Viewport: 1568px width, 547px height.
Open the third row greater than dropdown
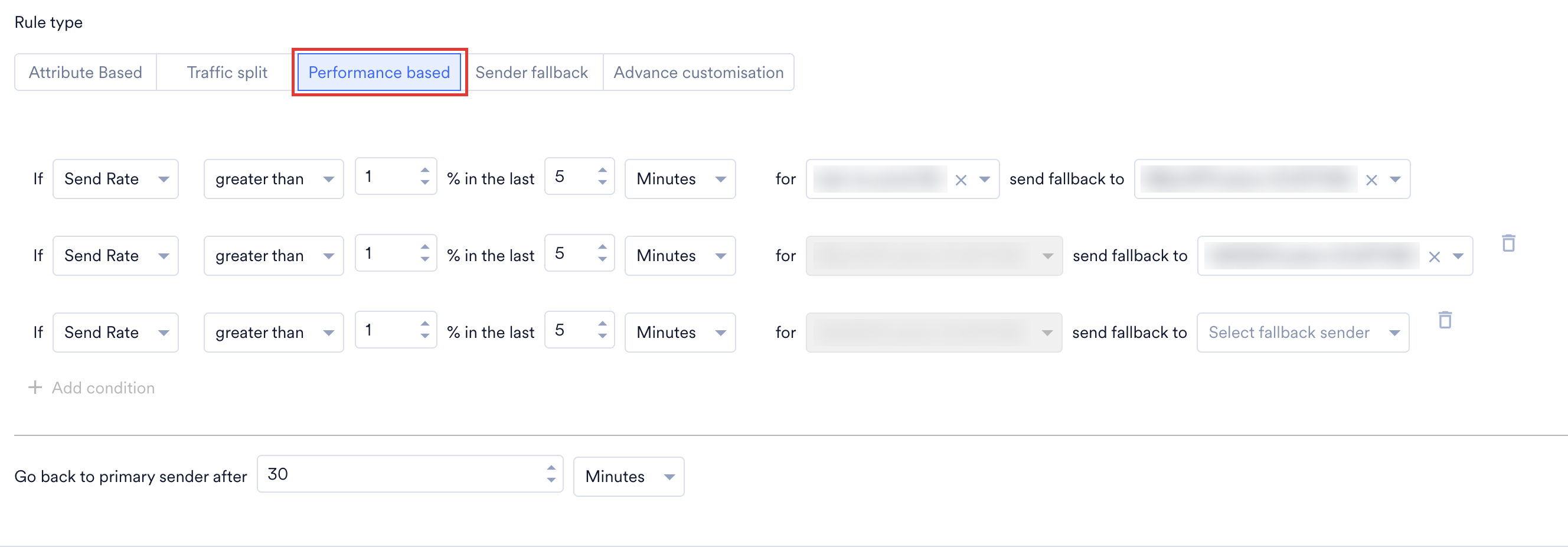(x=274, y=333)
